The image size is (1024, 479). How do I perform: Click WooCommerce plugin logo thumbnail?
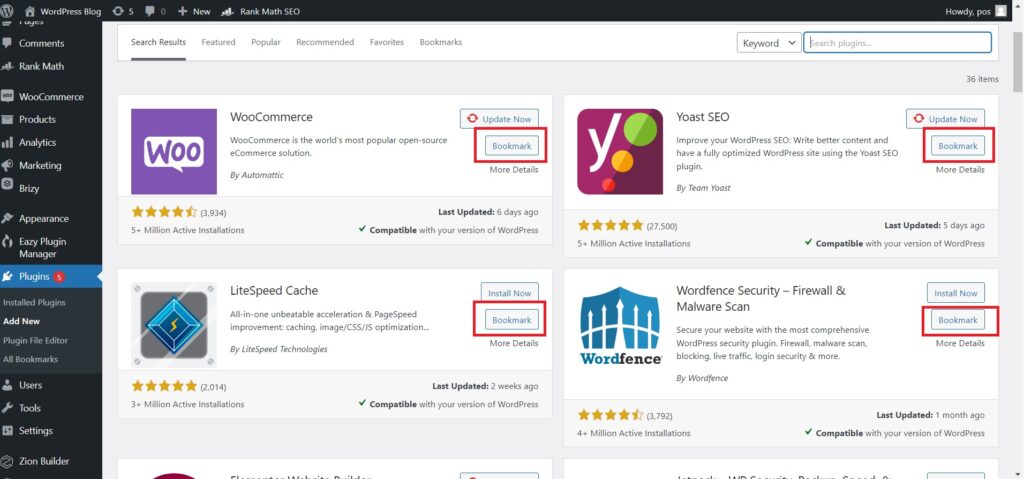tap(174, 152)
